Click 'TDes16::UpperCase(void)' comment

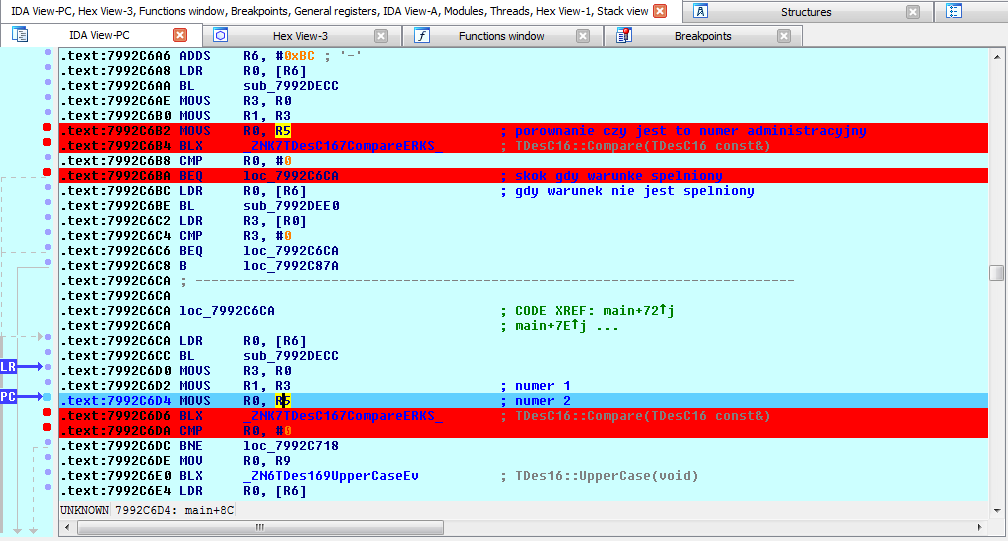(606, 476)
